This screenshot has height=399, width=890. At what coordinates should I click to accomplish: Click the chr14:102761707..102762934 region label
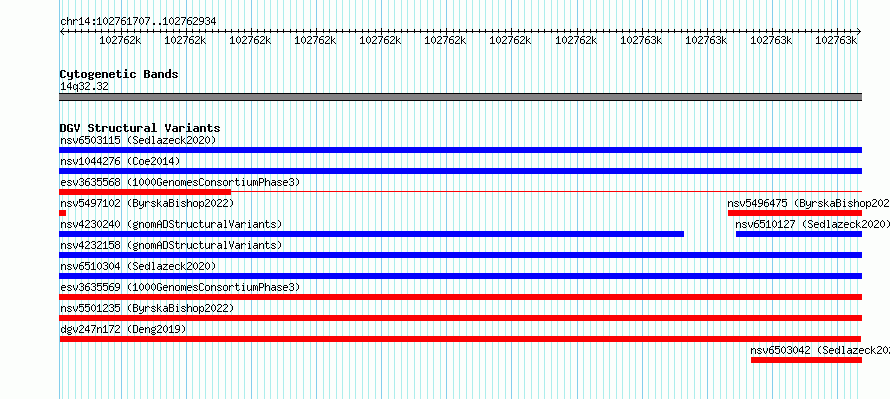pyautogui.click(x=138, y=22)
